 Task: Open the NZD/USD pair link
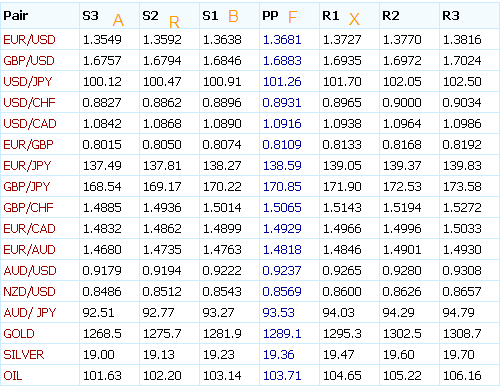pyautogui.click(x=29, y=292)
